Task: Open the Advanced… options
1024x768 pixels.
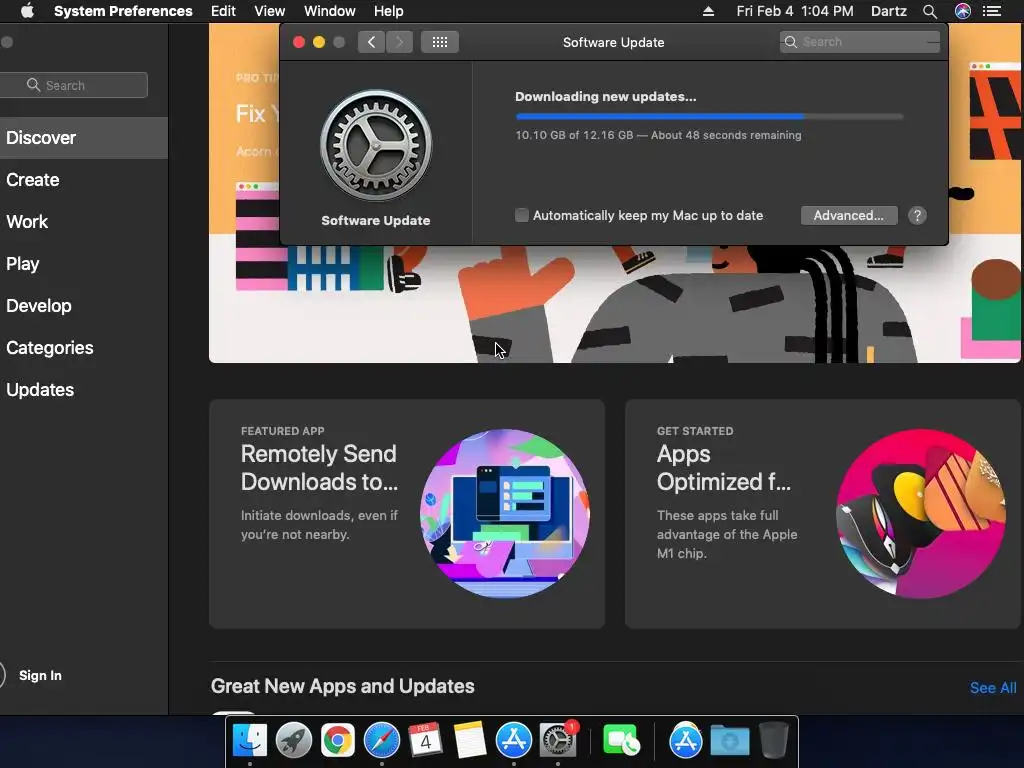Action: (x=849, y=216)
